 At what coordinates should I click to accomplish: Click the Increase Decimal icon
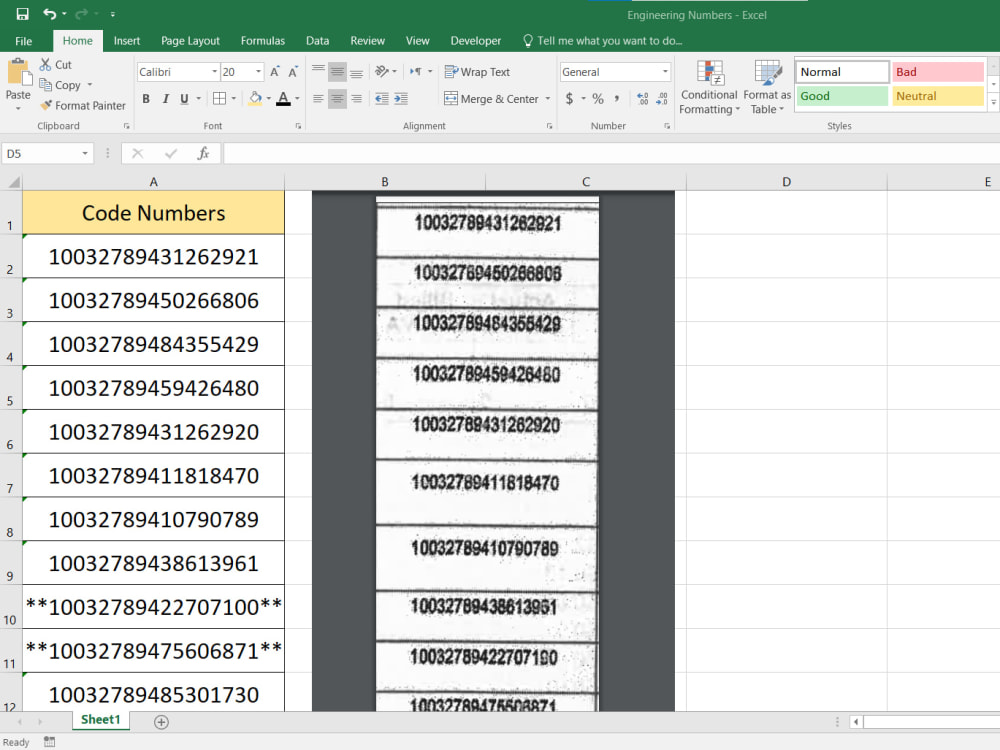tap(643, 98)
